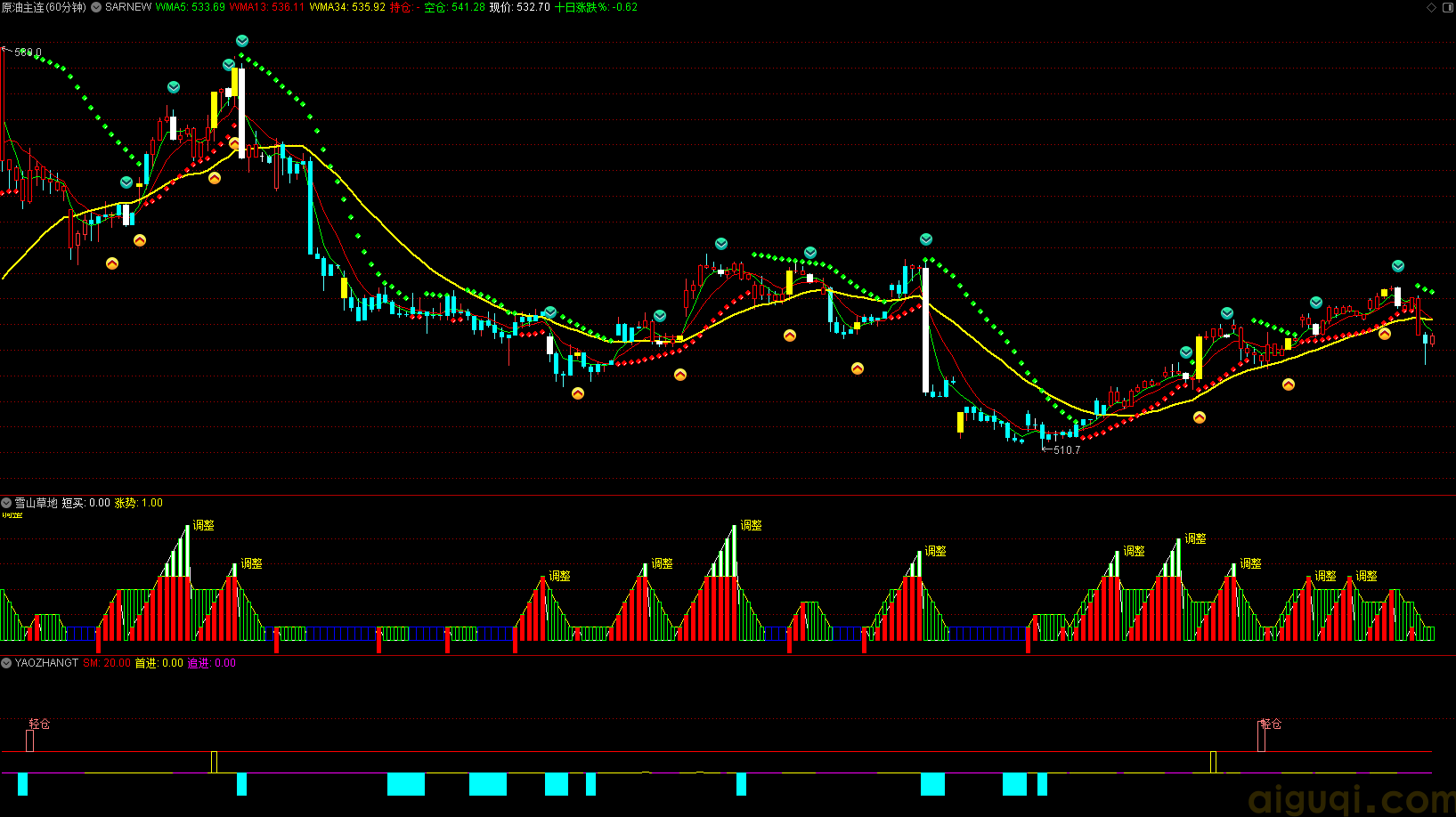1456x817 pixels.
Task: Click the chart title 原油主连(60分钟)
Action: [45, 7]
